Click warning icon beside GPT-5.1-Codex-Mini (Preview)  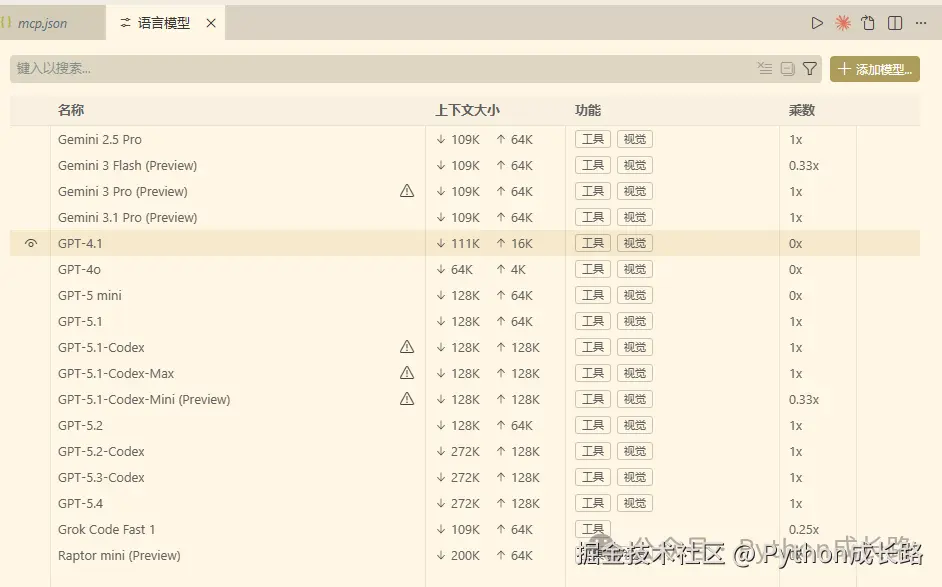point(407,399)
